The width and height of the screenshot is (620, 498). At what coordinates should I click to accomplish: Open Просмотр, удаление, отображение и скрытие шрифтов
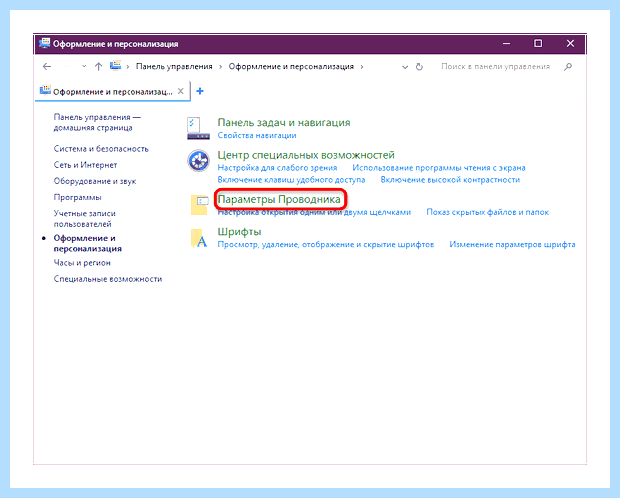point(326,244)
